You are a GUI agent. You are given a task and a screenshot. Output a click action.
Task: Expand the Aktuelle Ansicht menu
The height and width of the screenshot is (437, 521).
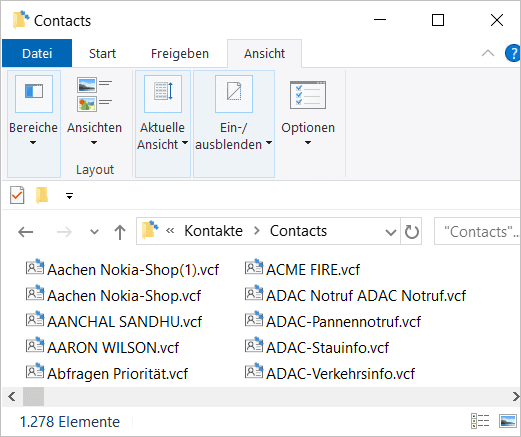pos(185,144)
